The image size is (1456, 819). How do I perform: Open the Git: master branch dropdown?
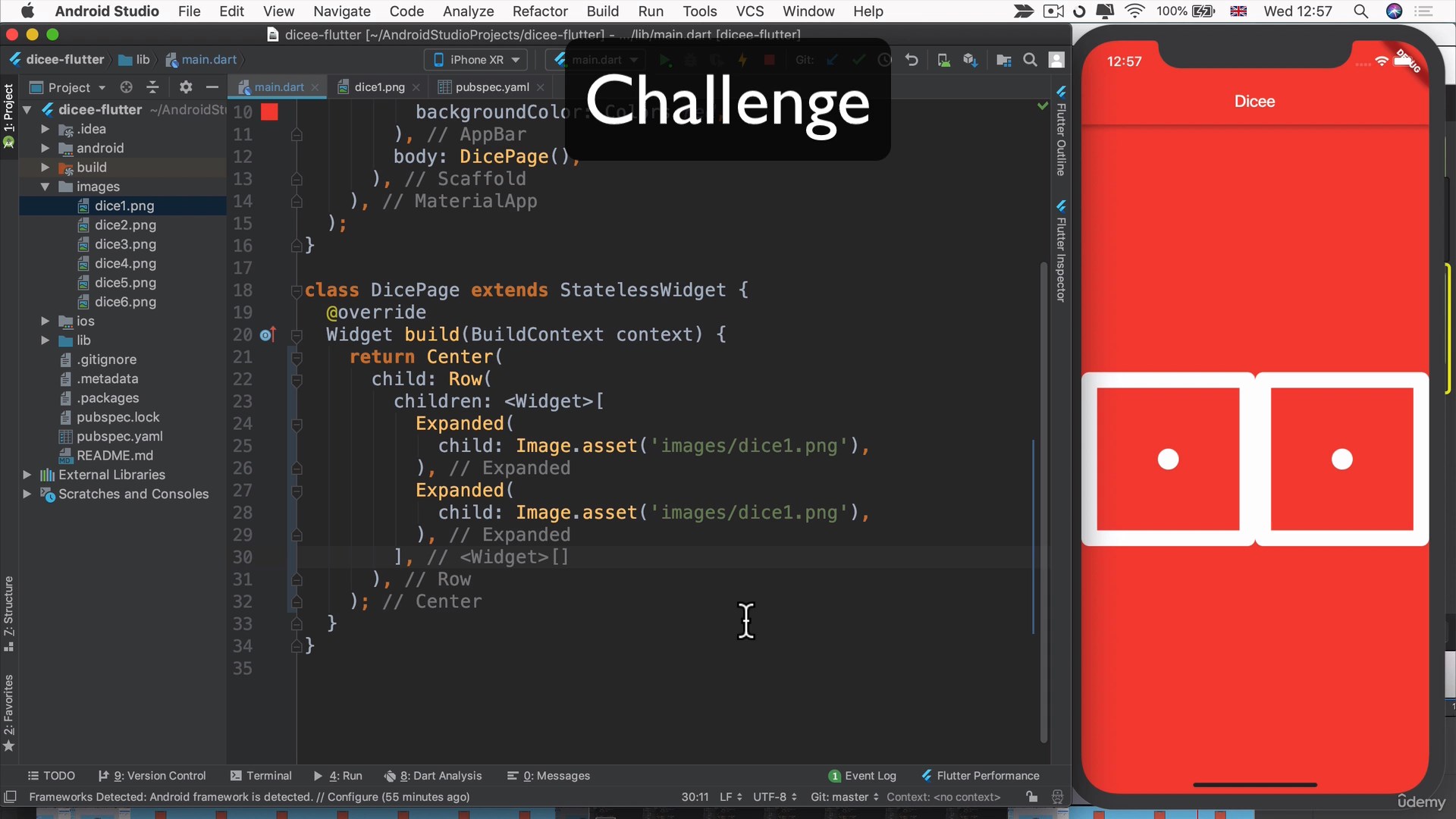(845, 797)
